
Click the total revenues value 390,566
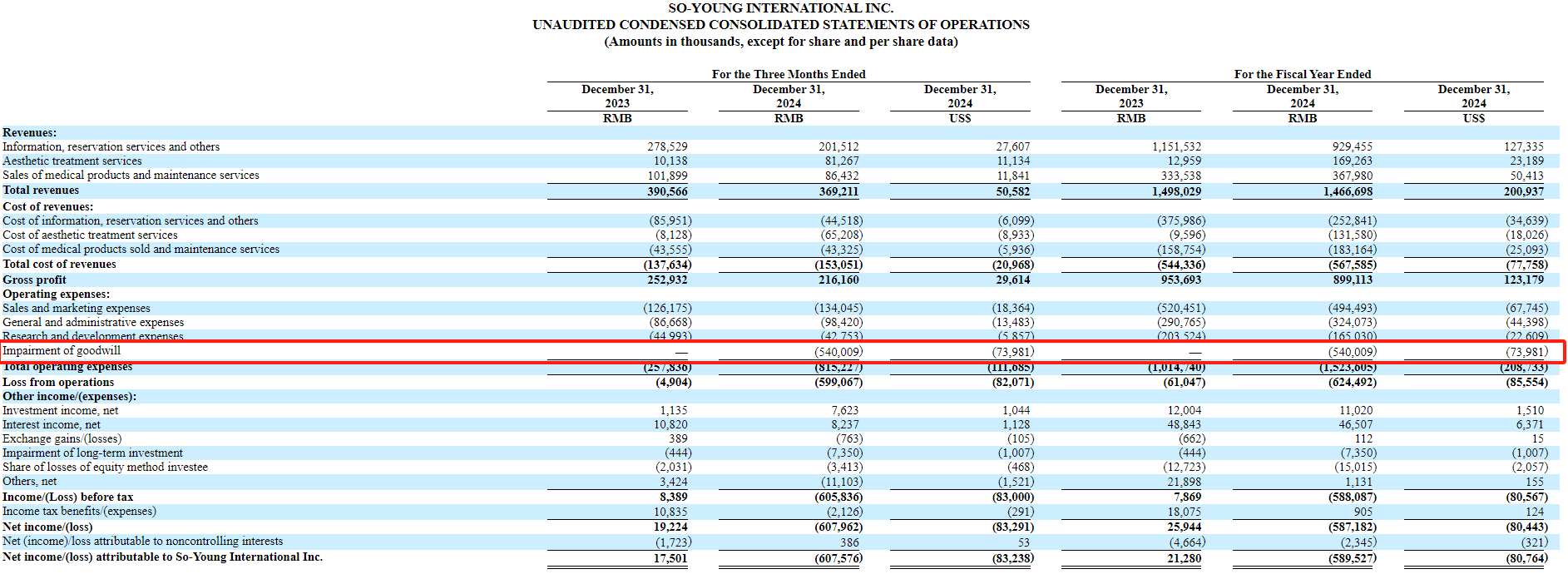click(x=667, y=191)
